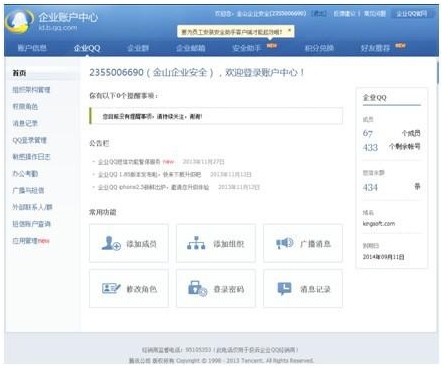Click the 434 value in the QQ panel

click(x=370, y=187)
